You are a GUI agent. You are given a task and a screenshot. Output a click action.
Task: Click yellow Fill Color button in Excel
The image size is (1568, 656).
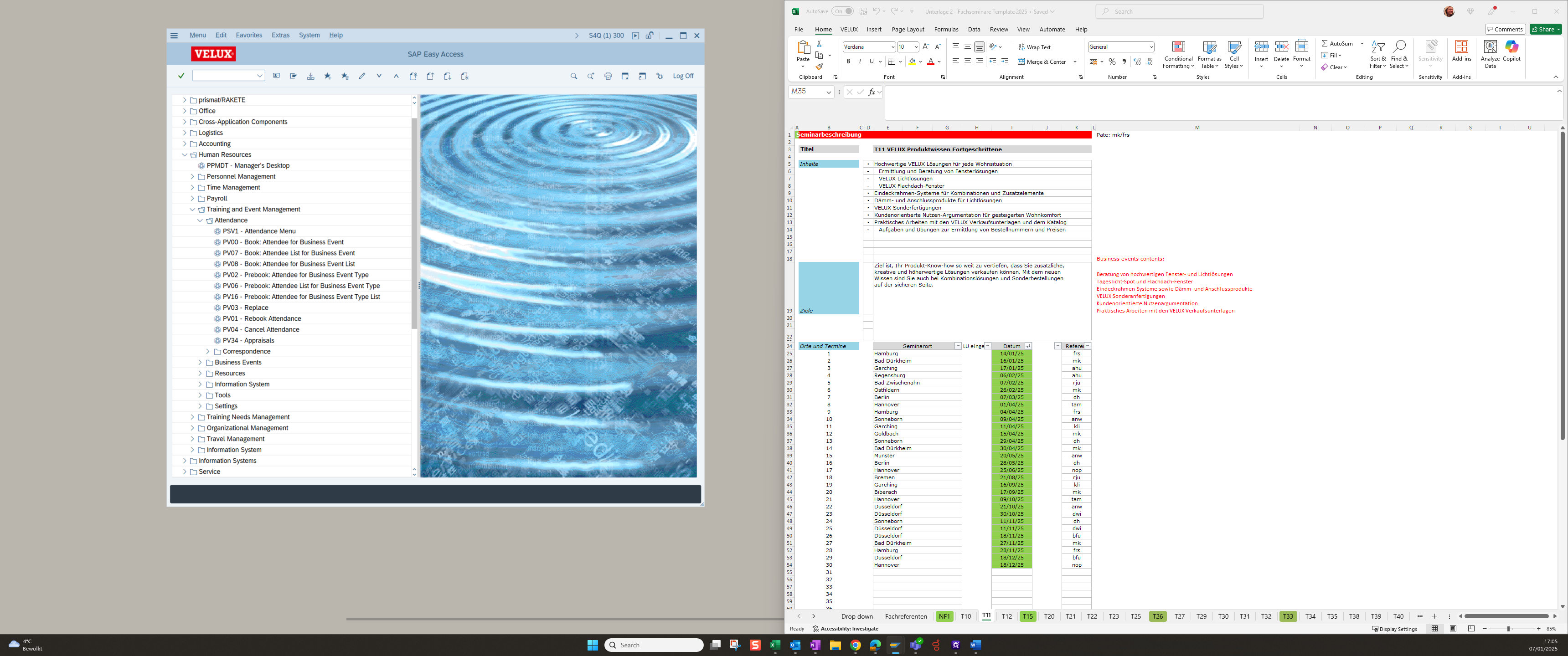pyautogui.click(x=912, y=61)
